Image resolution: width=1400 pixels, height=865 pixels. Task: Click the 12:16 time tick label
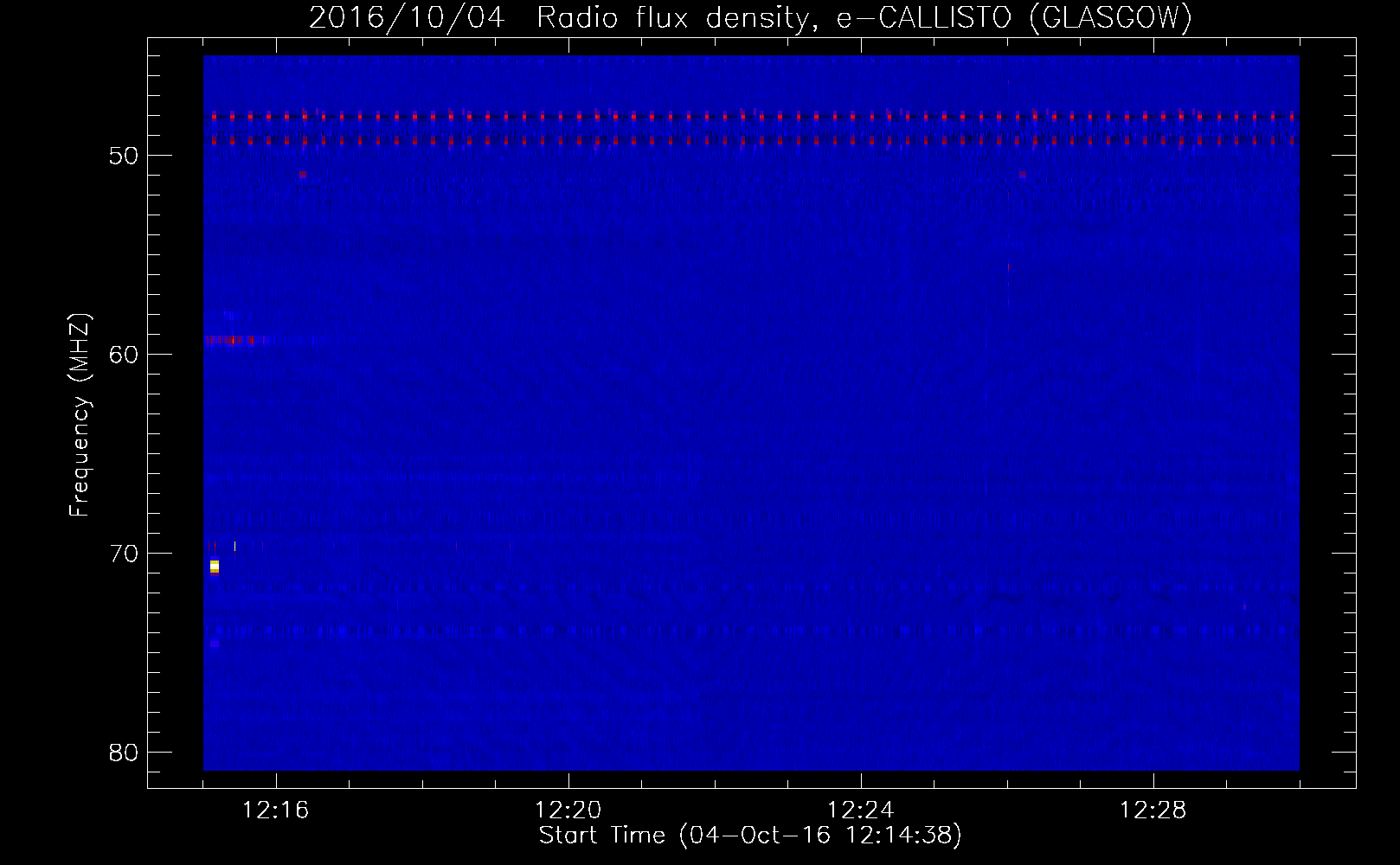(275, 810)
